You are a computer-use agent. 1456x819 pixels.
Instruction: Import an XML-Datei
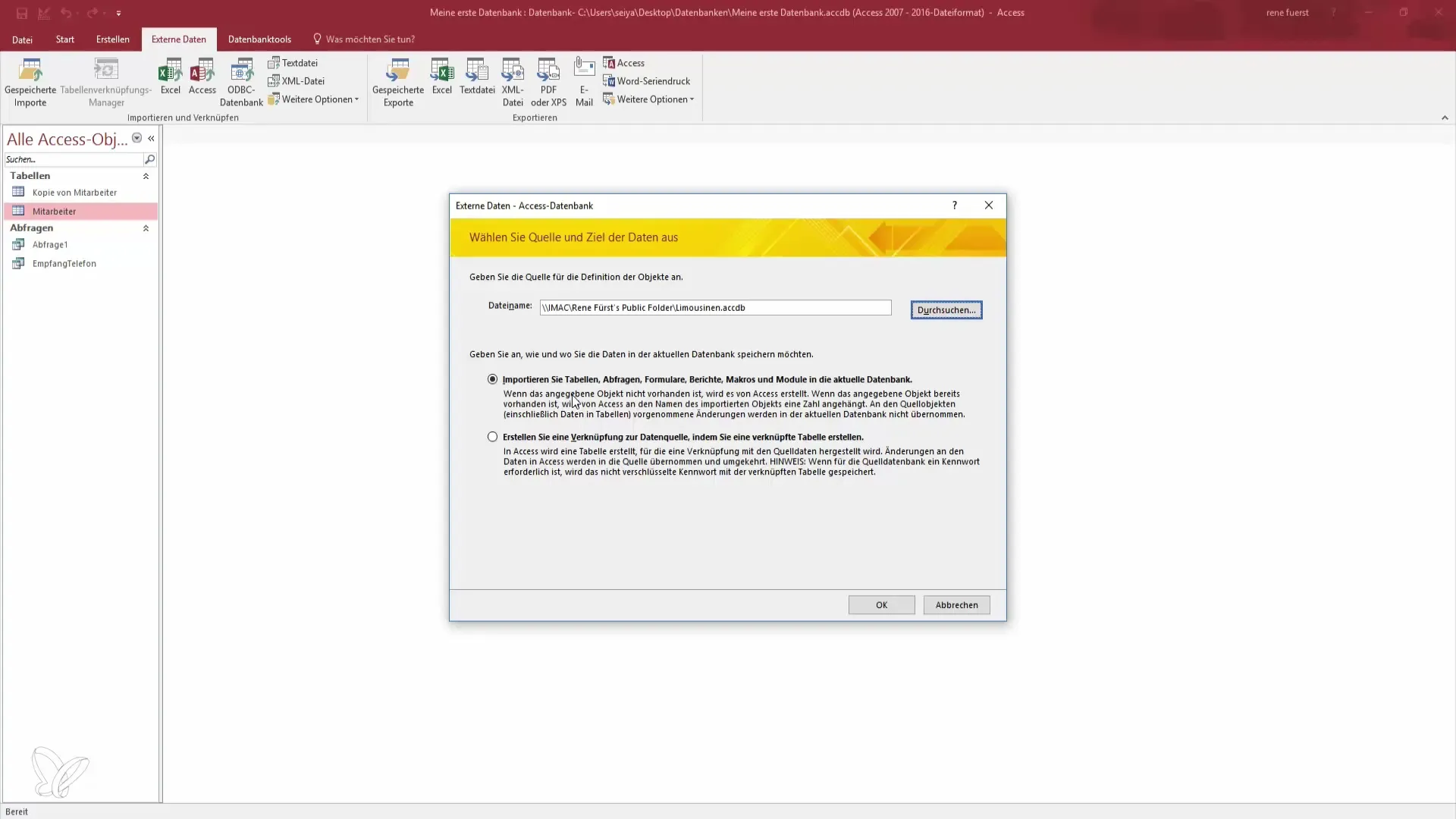click(x=296, y=81)
